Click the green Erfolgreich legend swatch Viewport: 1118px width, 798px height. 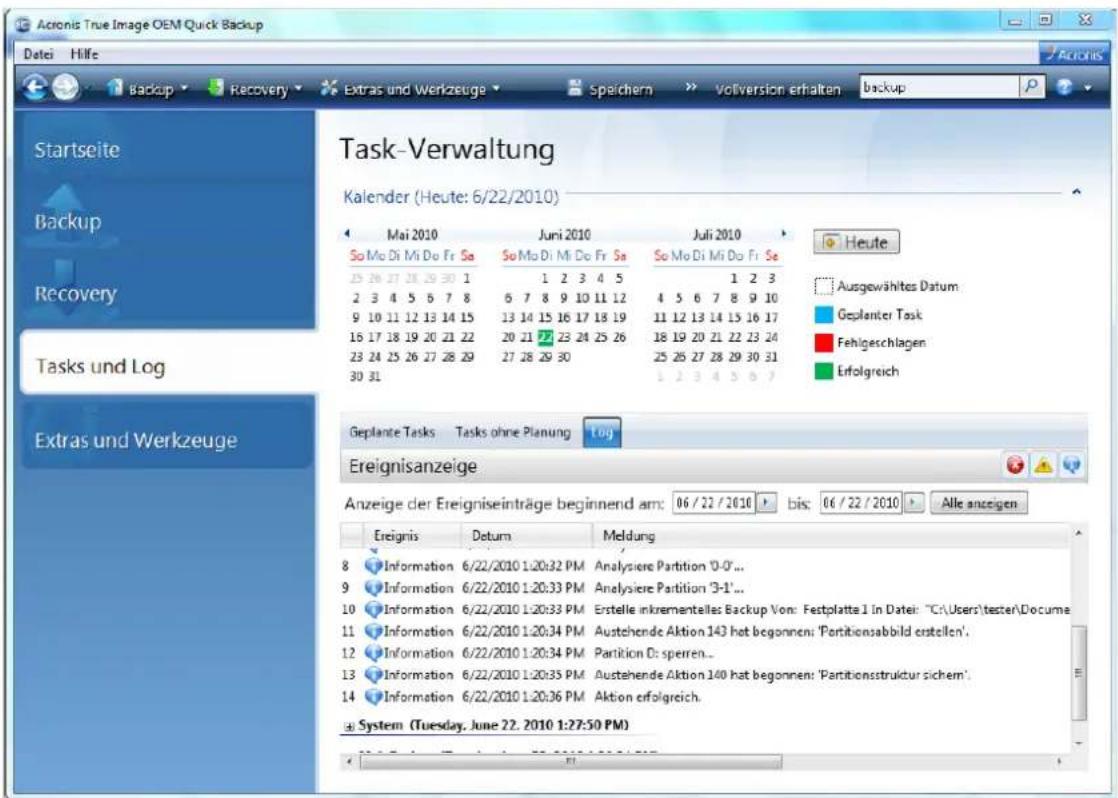824,372
